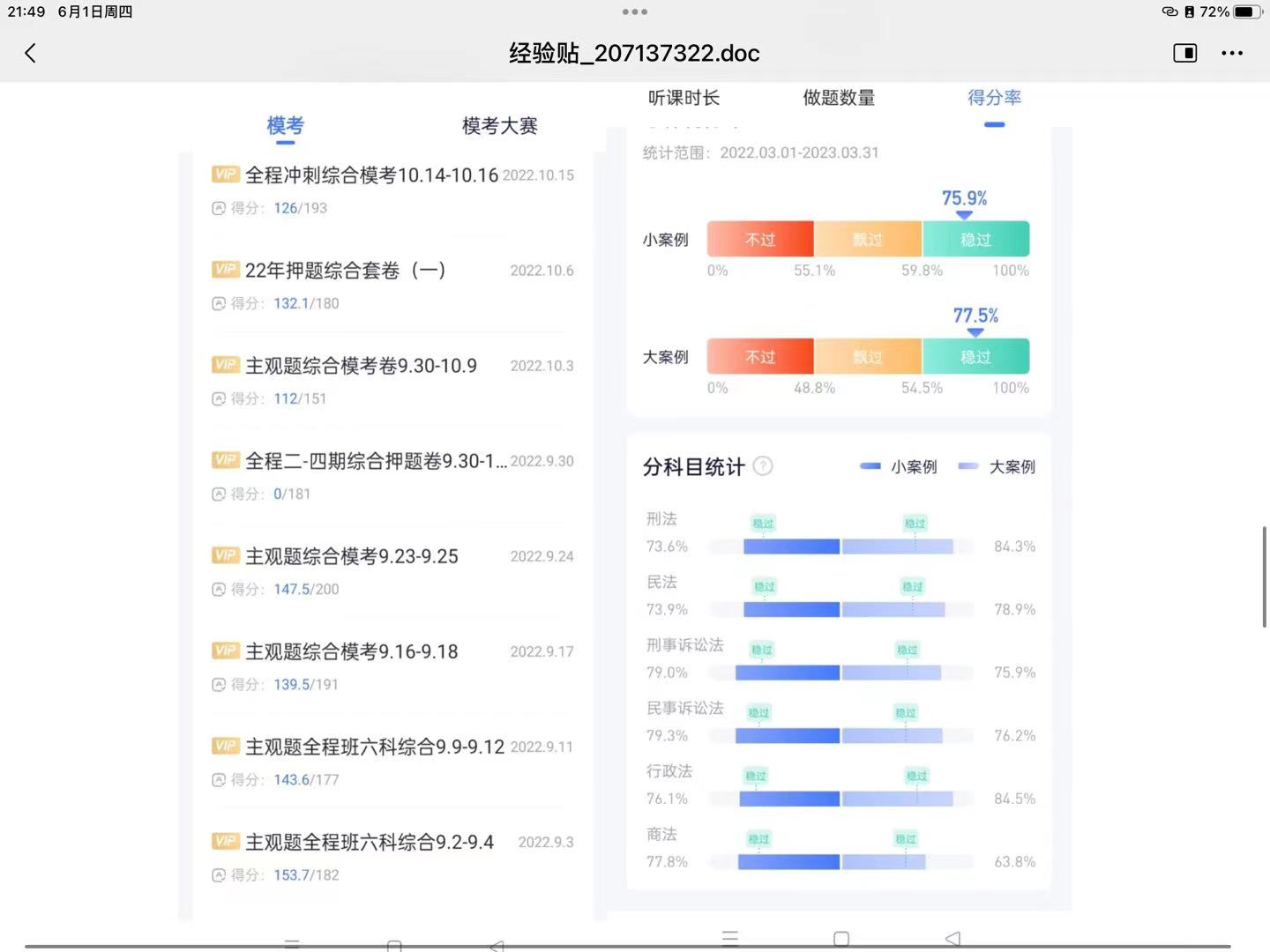The image size is (1270, 952).
Task: Open the 做题数量 tab
Action: tap(839, 98)
